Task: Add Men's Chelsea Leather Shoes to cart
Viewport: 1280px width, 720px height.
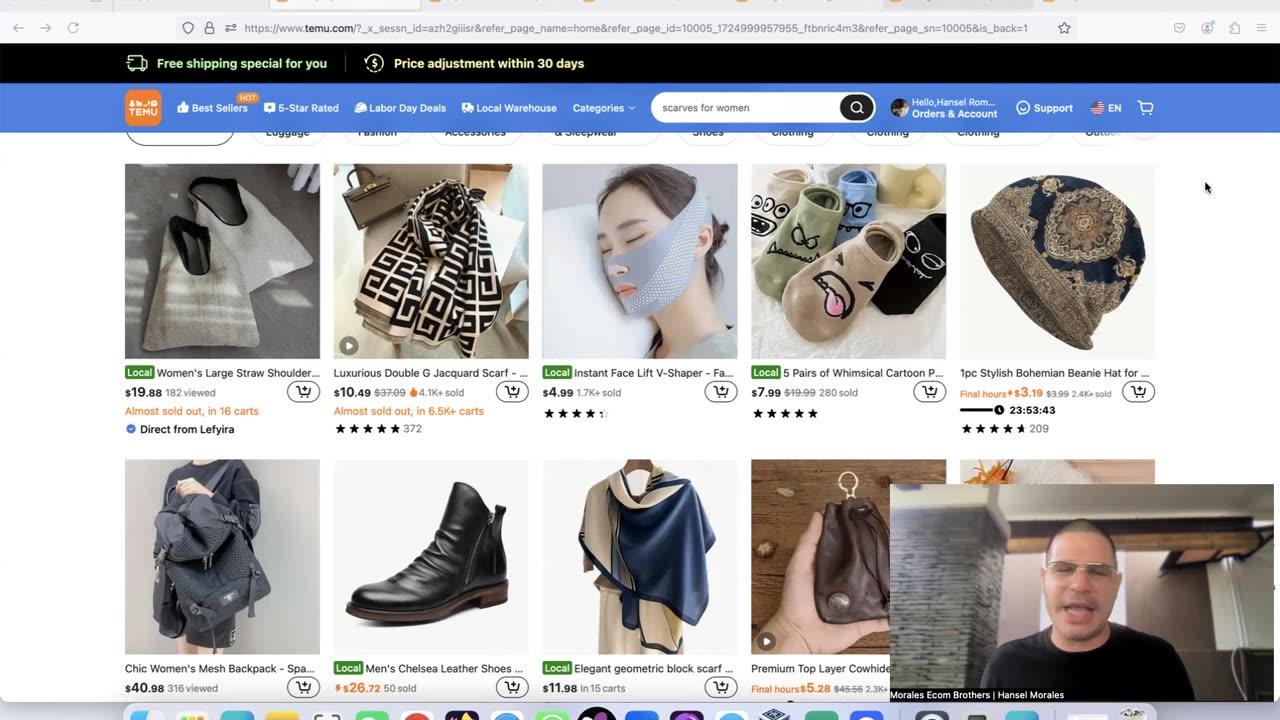Action: [x=512, y=687]
